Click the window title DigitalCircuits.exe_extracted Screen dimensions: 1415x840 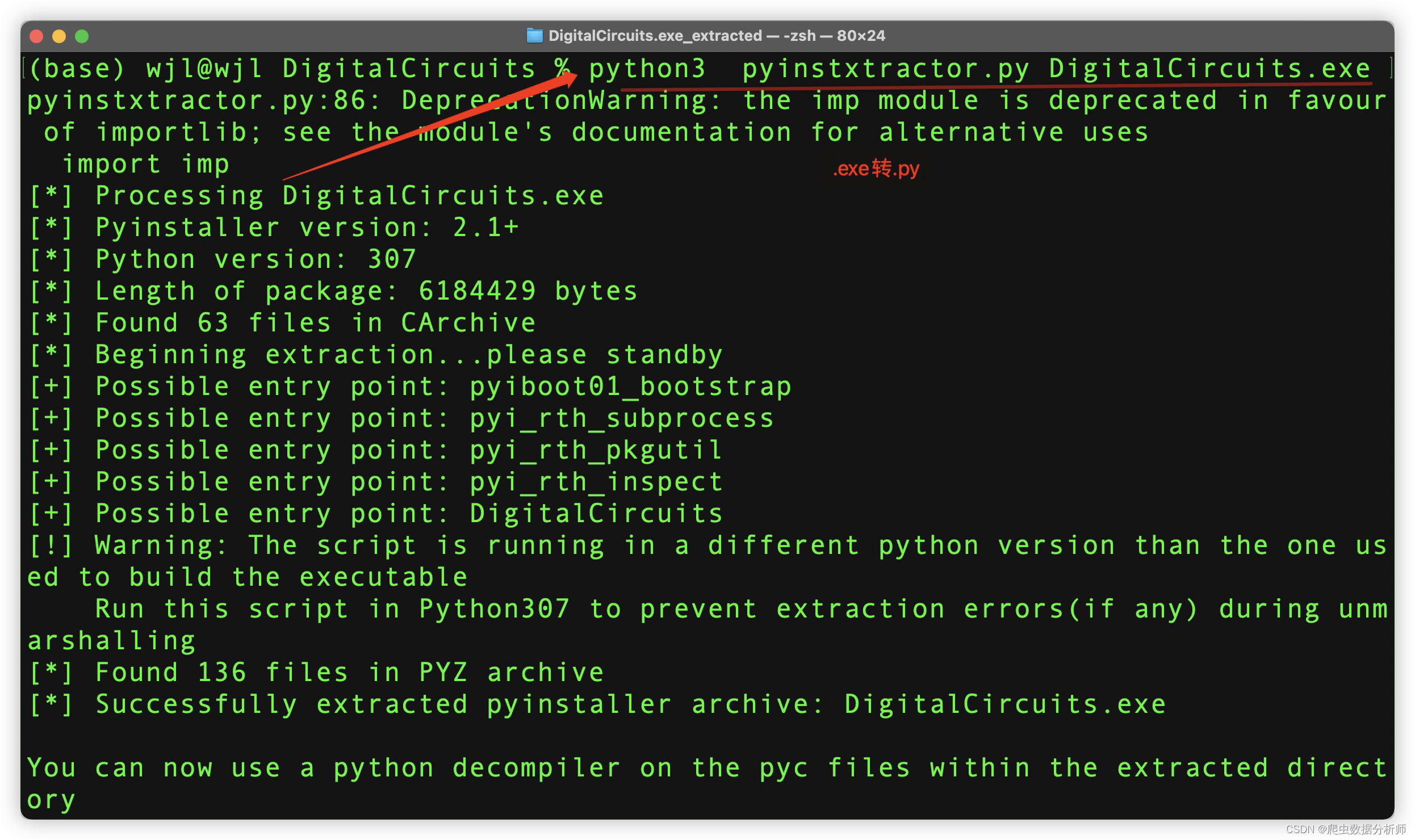tap(655, 36)
